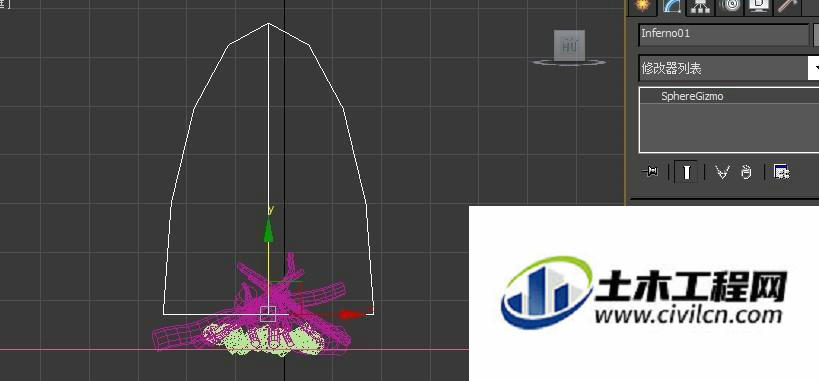Click the green Y-axis gizmo arrow
Viewport: 819px width, 381px height.
[x=268, y=229]
